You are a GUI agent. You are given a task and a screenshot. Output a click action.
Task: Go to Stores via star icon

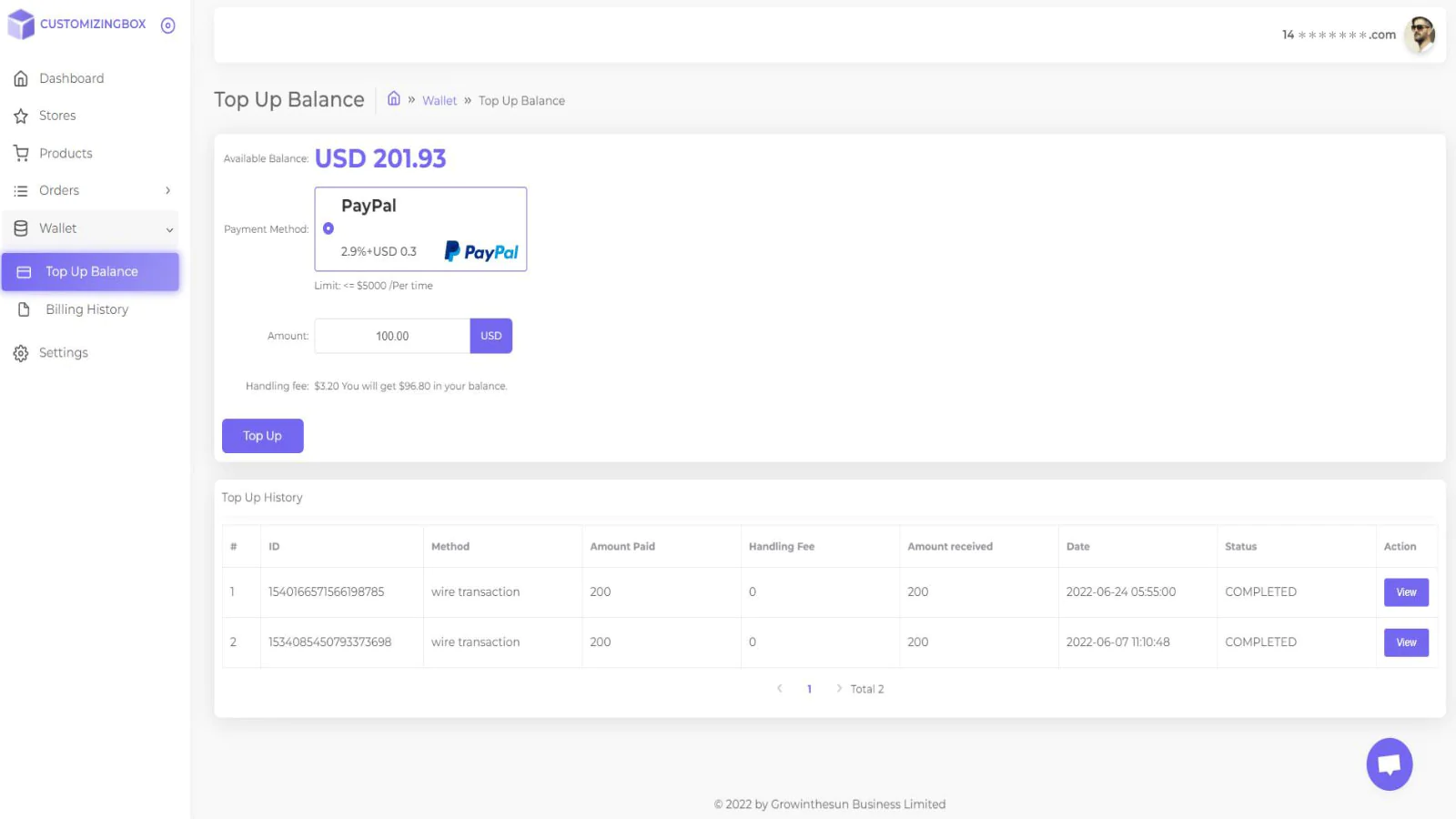click(21, 116)
